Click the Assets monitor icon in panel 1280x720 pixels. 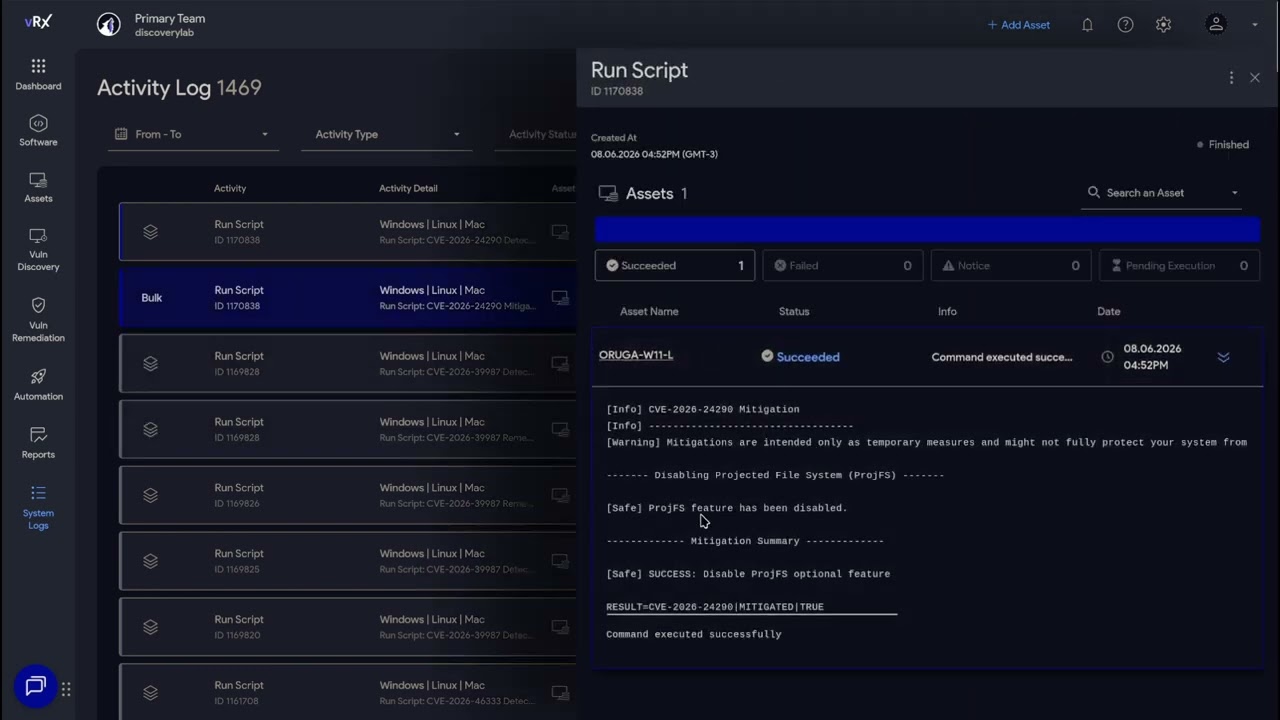pos(607,193)
